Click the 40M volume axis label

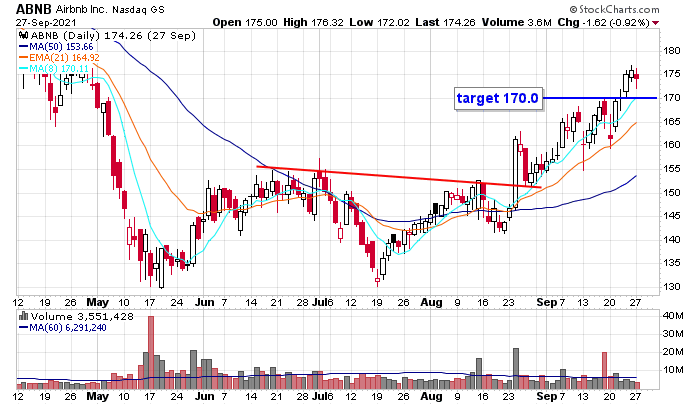pos(672,316)
